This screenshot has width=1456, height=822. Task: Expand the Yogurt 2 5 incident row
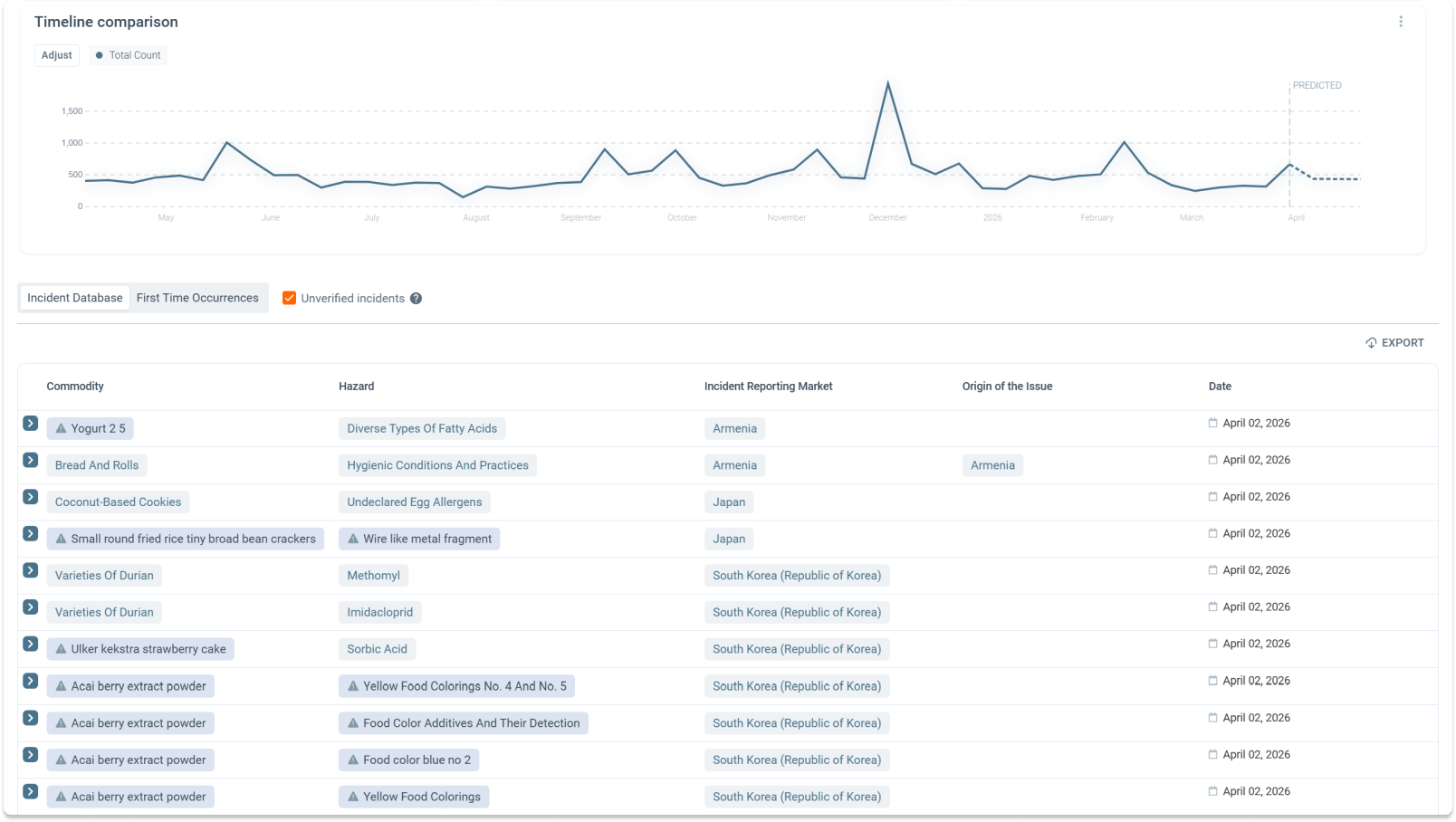point(31,424)
